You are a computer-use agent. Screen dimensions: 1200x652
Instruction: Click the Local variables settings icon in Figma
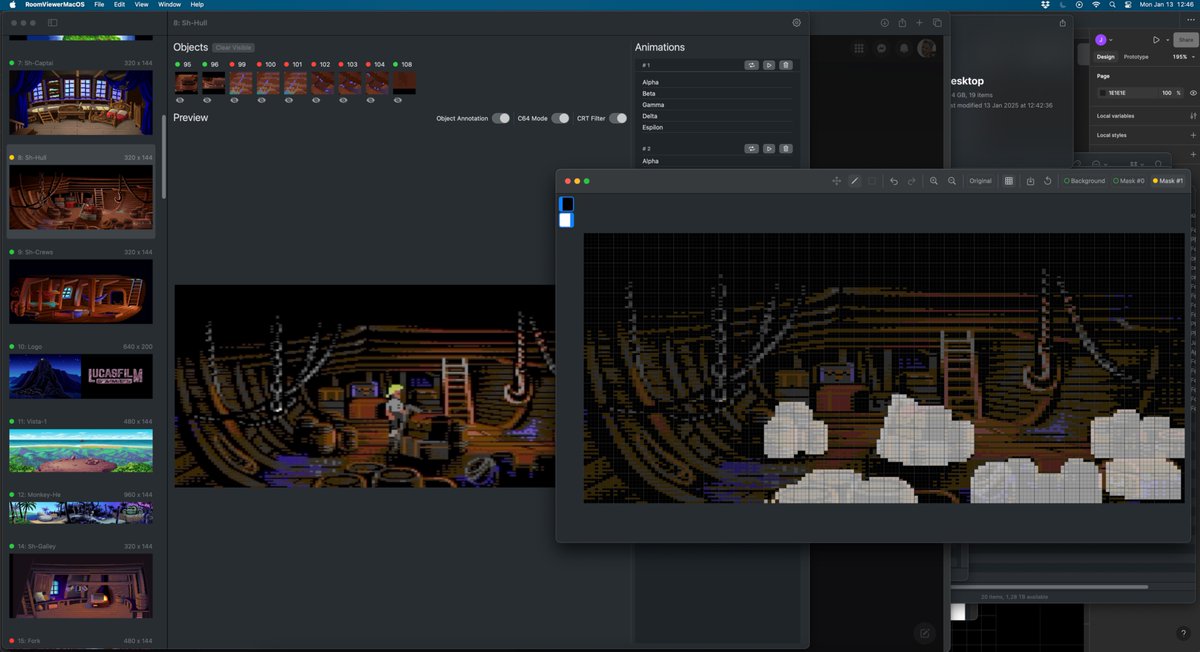pos(1193,116)
